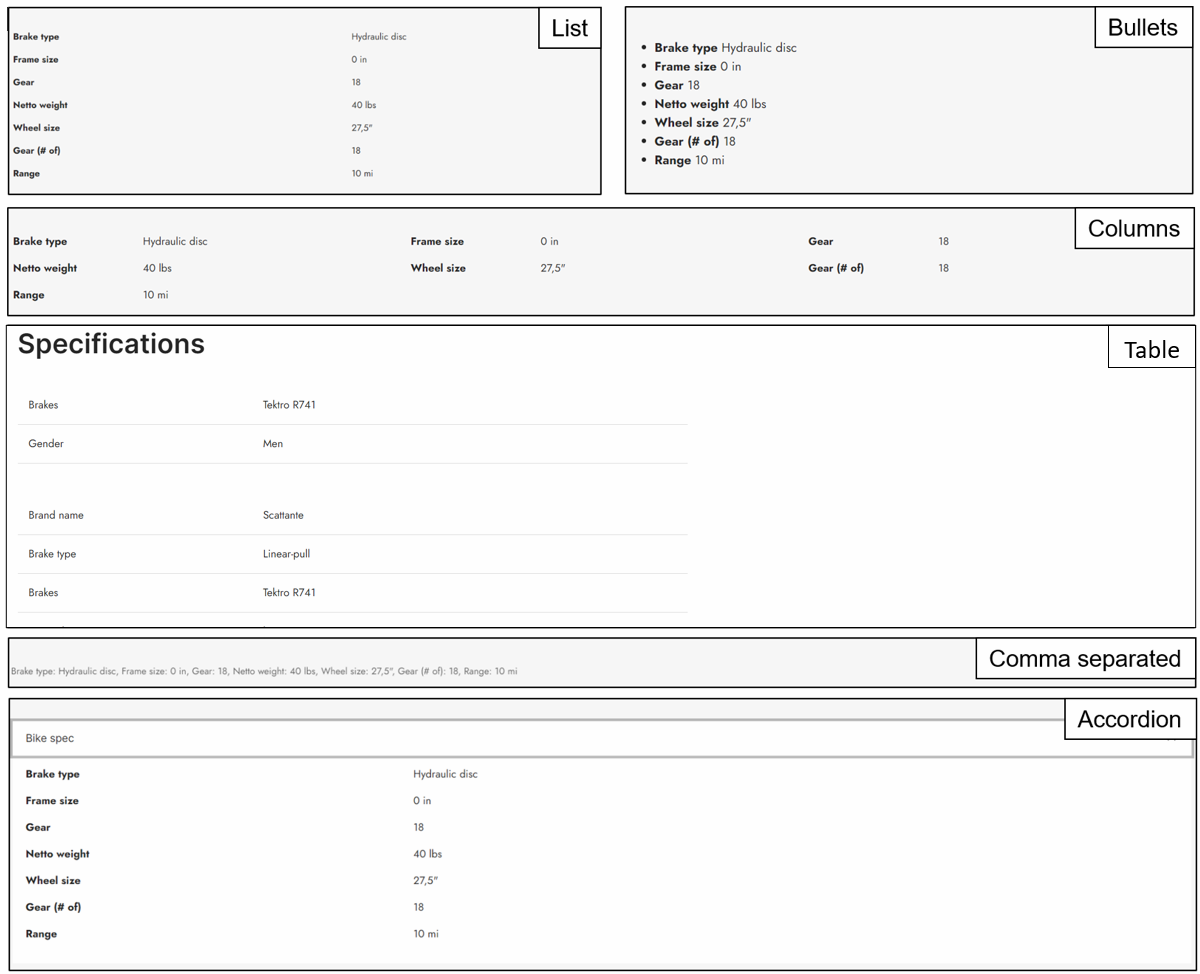Click the List layout label
1200x974 pixels.
(x=569, y=28)
